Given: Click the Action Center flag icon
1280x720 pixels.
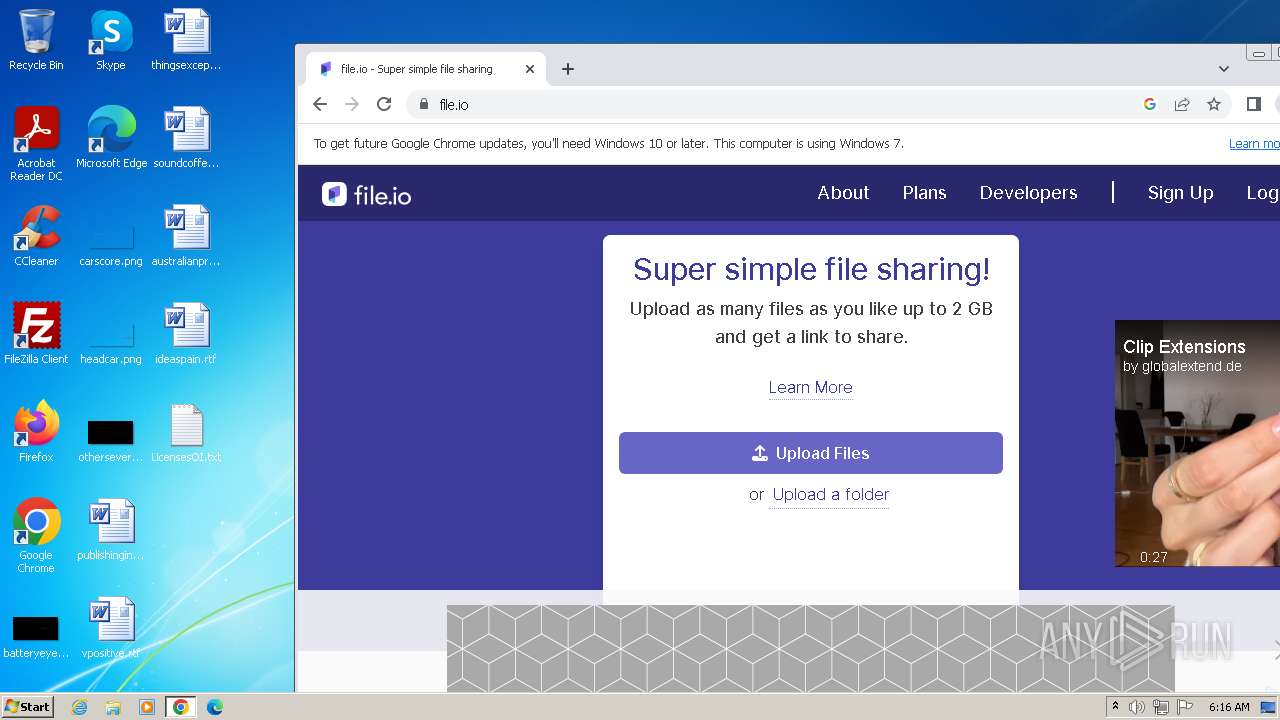Looking at the screenshot, I should [1185, 707].
